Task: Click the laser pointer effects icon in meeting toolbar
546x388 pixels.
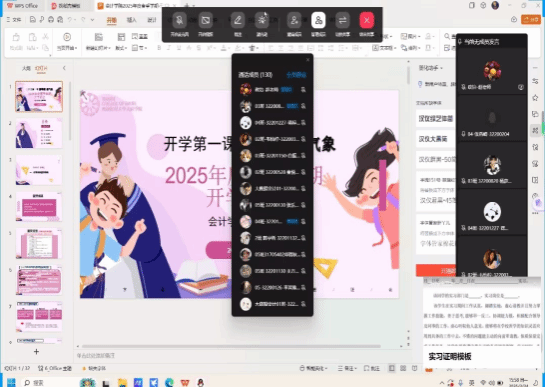Action: 262,20
